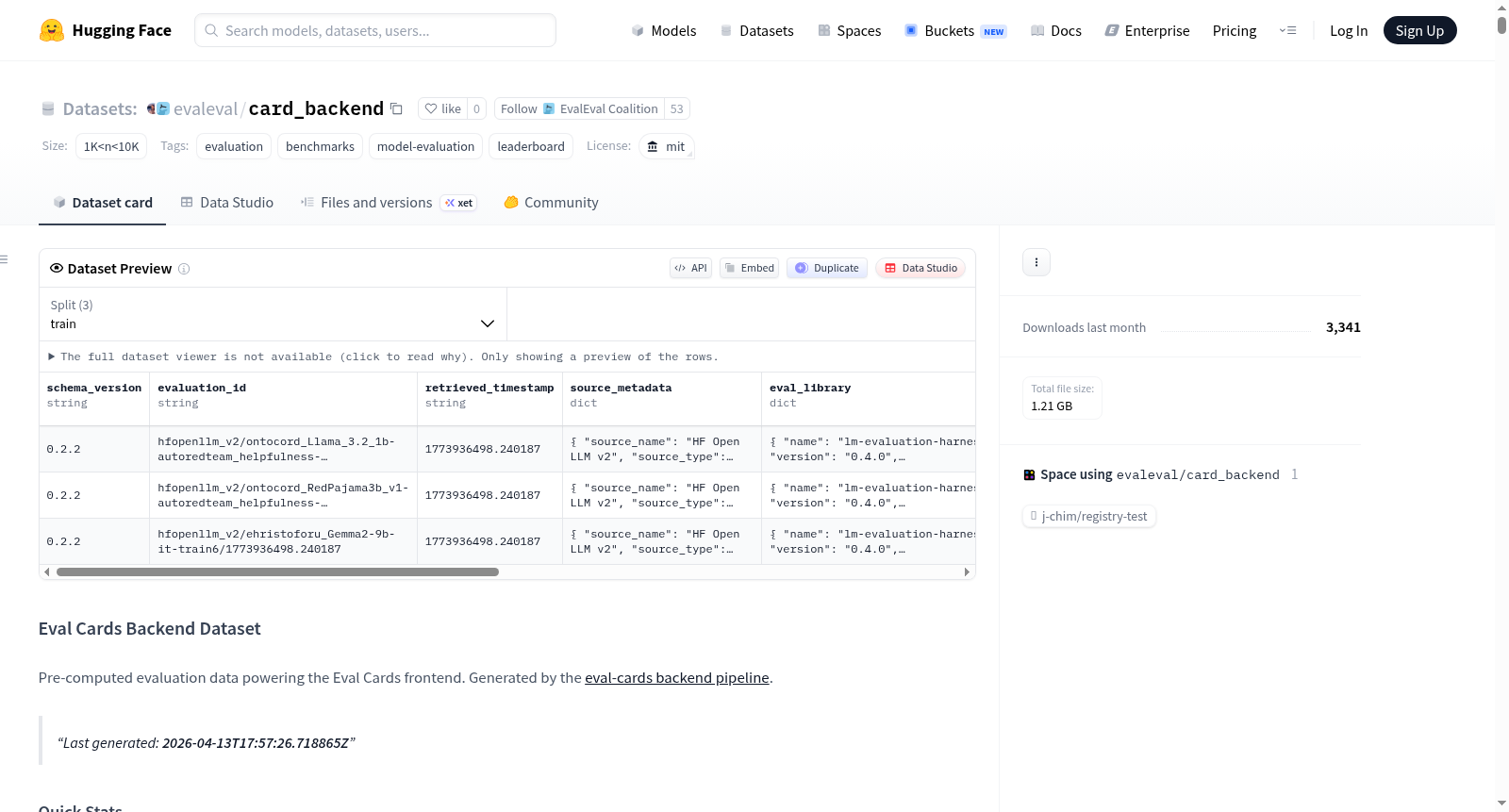Expand the full dataset viewer notice
This screenshot has width=1509, height=812.
coord(383,356)
